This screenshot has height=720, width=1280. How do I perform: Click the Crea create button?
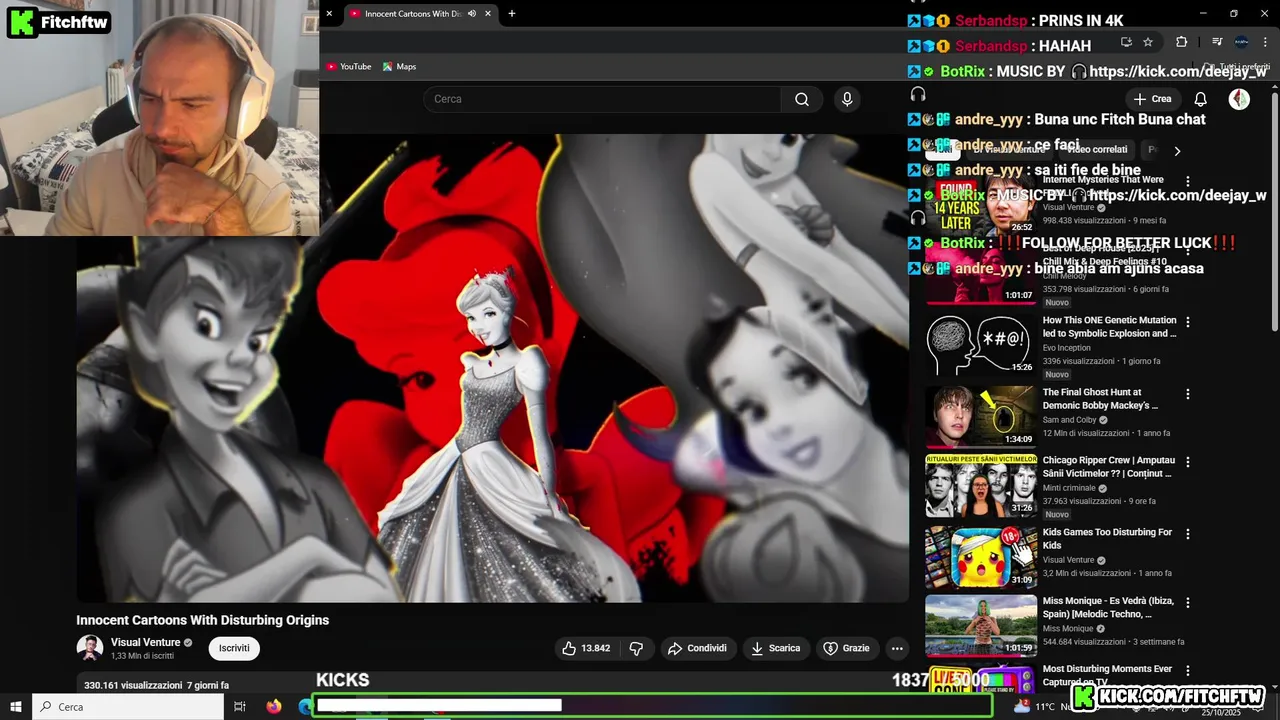point(1151,99)
